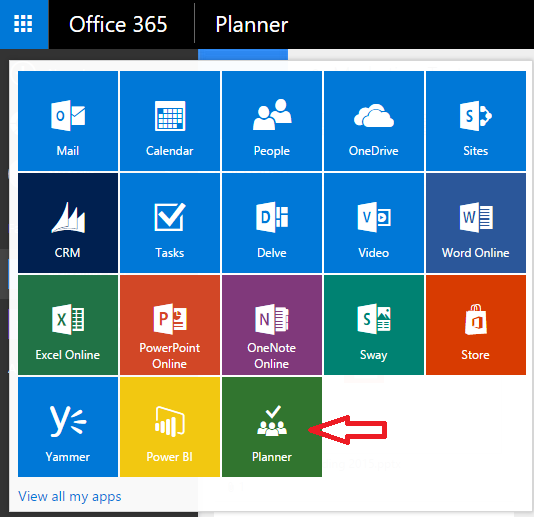Open the OneDrive tile
This screenshot has width=534, height=517.
(x=374, y=121)
